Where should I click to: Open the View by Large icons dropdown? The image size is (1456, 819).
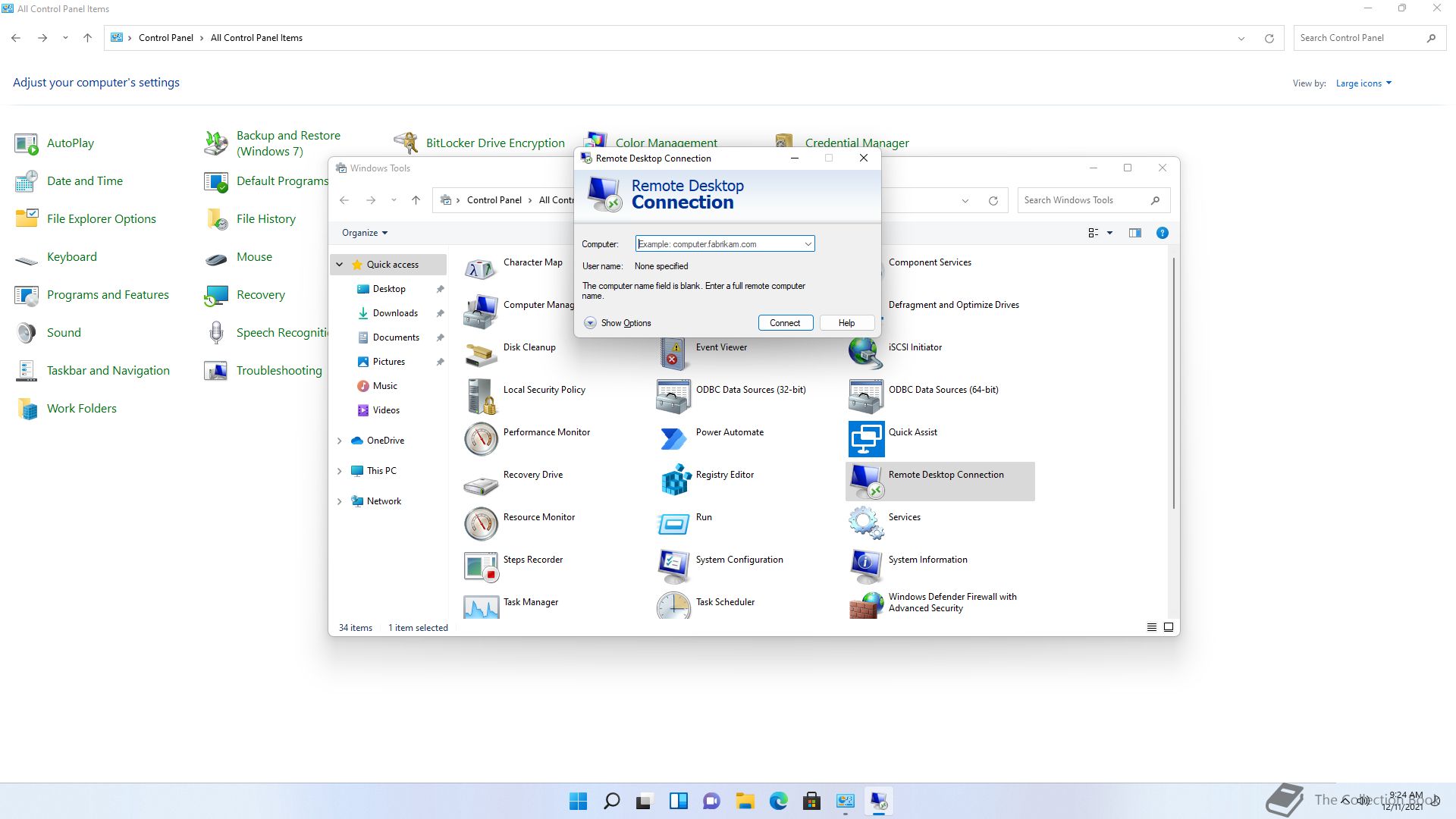point(1363,83)
